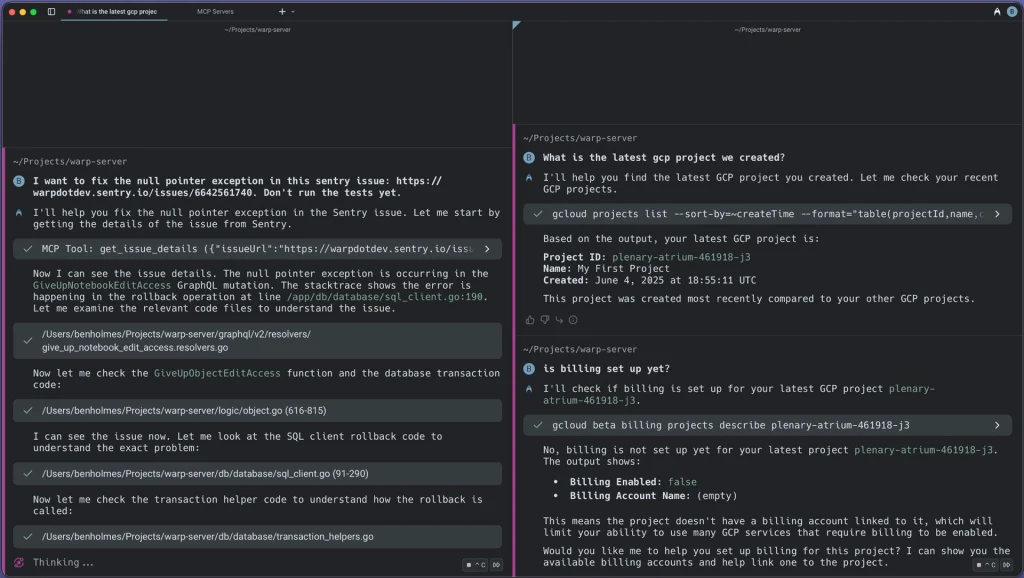Click the GiveUpNotebookEditAccess code link
The image size is (1024, 578).
tap(102, 285)
